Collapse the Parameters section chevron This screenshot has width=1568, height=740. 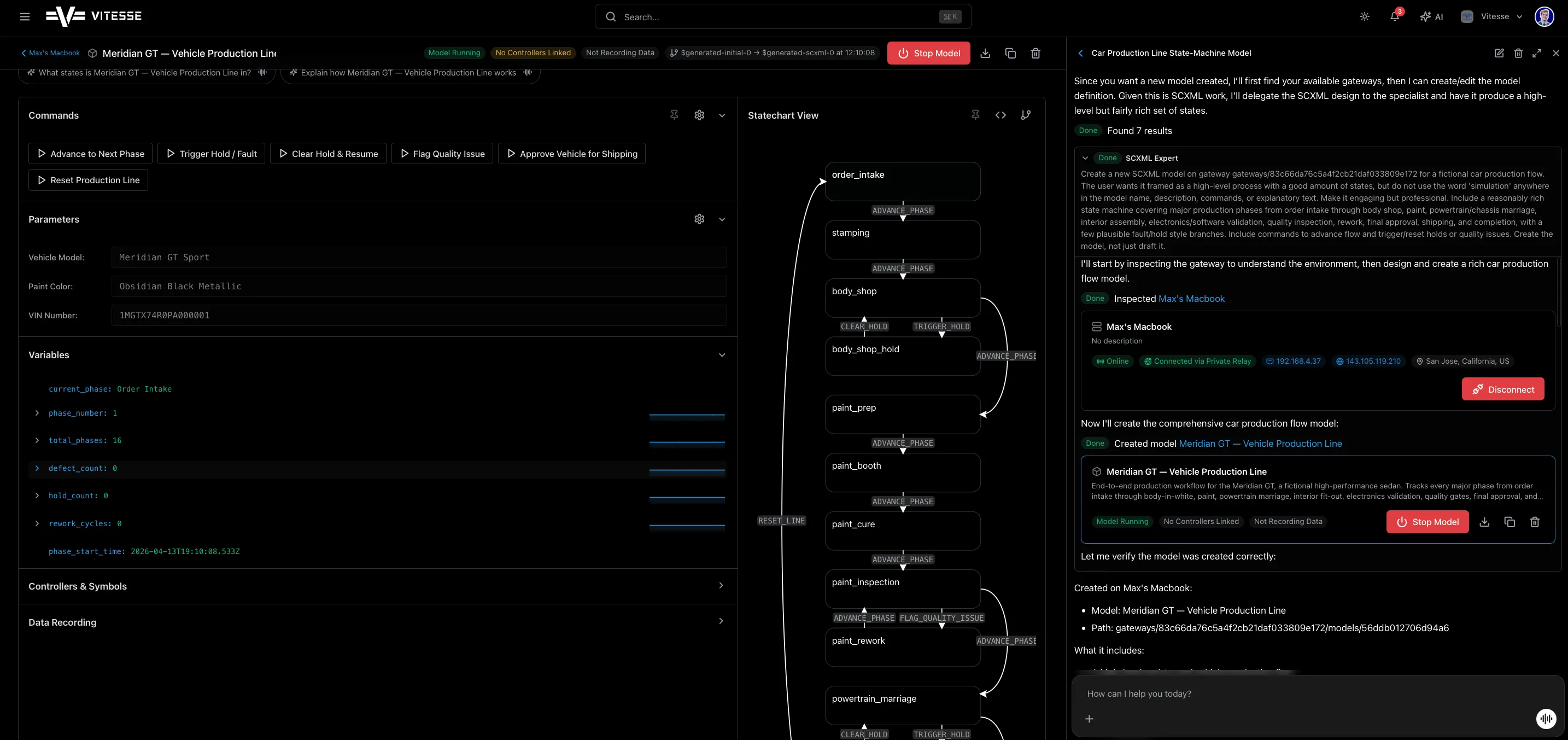[722, 219]
